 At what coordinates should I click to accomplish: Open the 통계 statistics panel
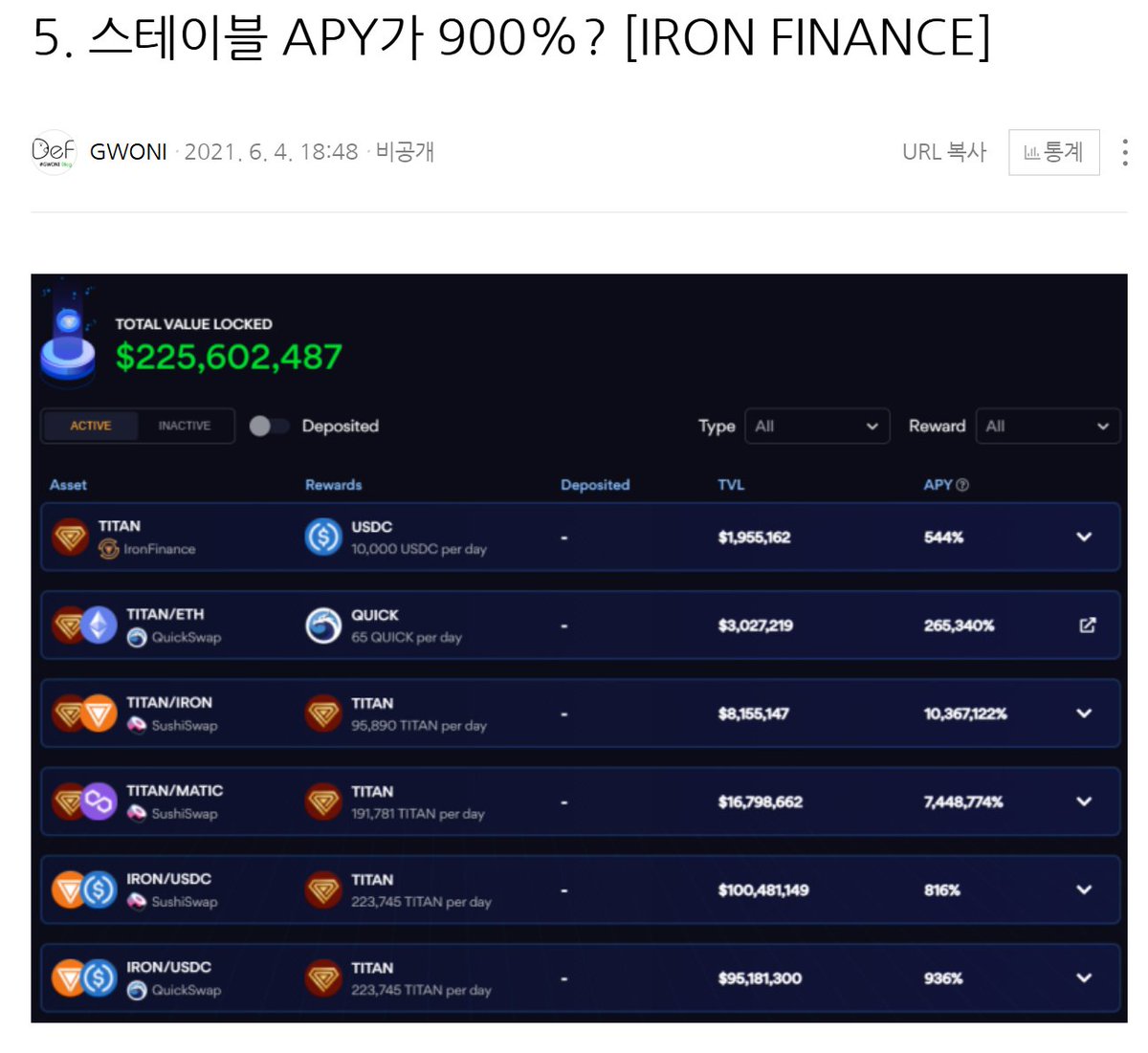coord(1053,151)
